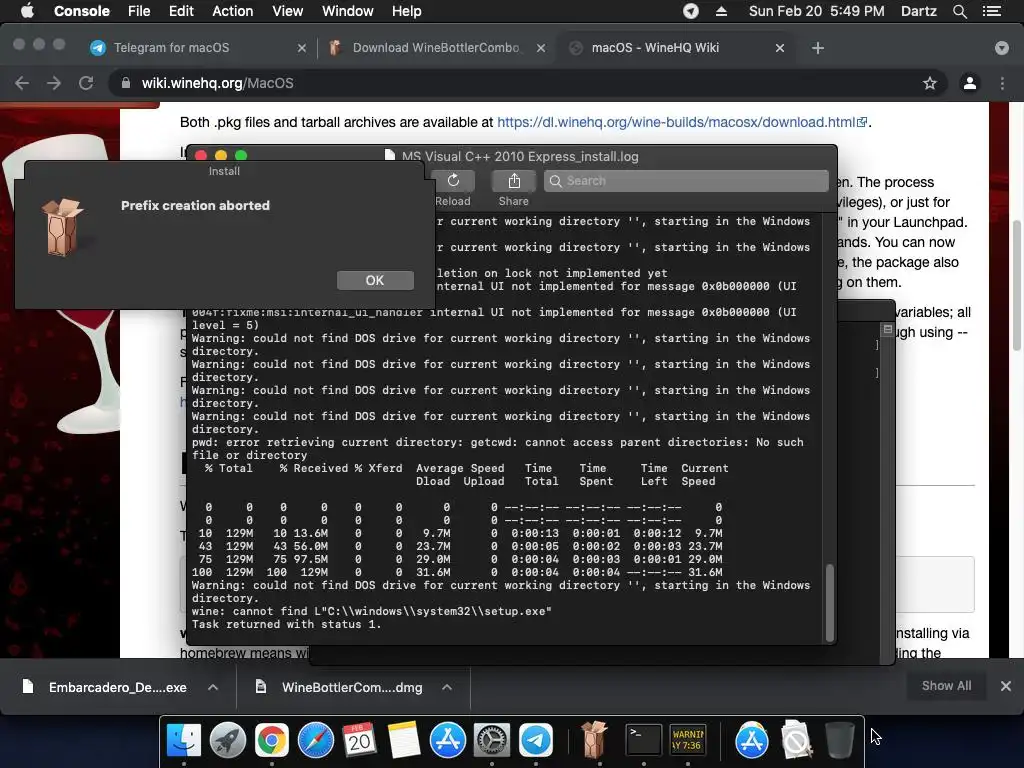
Task: Click the browser back arrow
Action: coord(22,83)
